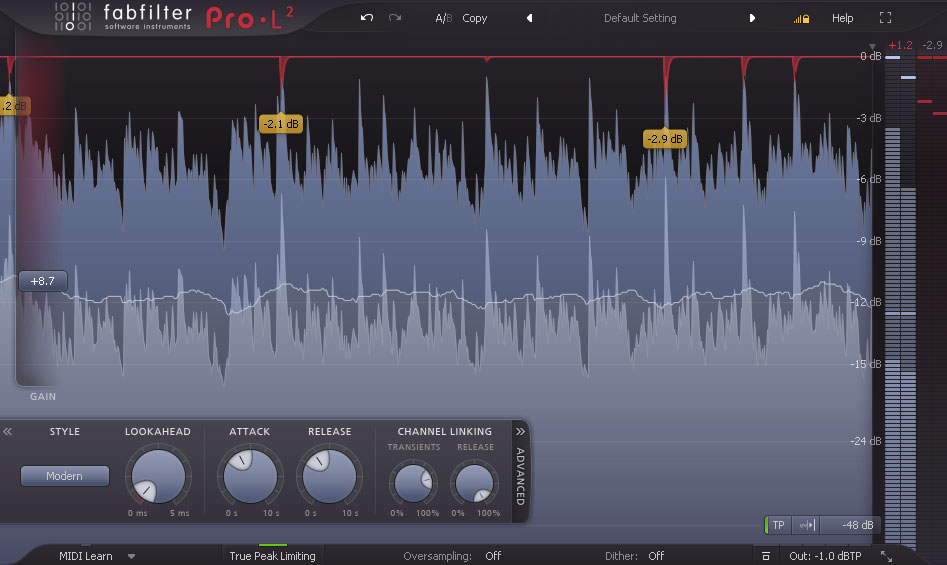Click the -2.1 dB peak label
The image size is (947, 565).
[x=281, y=124]
